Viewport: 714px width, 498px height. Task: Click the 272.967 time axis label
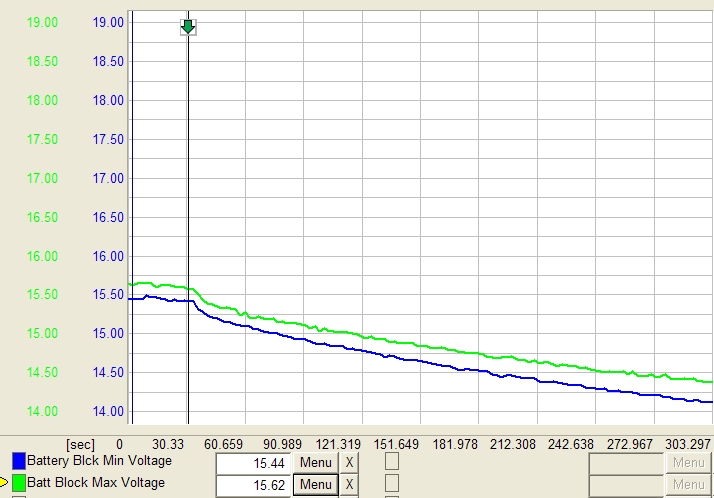[629, 444]
